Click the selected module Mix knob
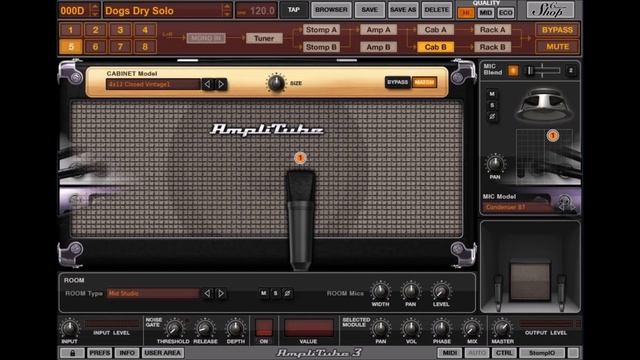The width and height of the screenshot is (640, 360). [471, 328]
